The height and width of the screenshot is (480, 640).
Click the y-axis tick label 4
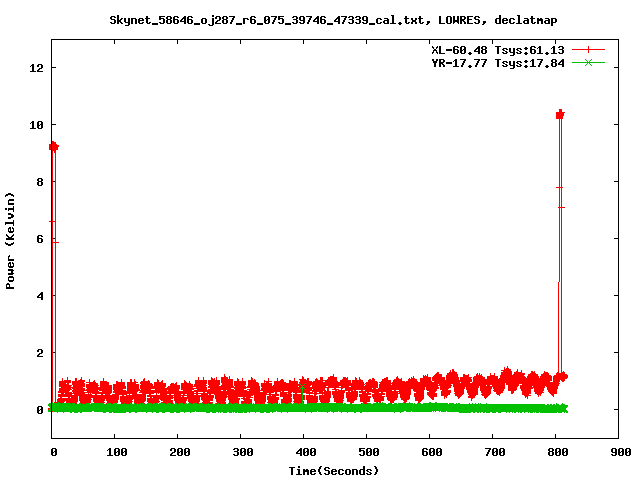(40, 296)
